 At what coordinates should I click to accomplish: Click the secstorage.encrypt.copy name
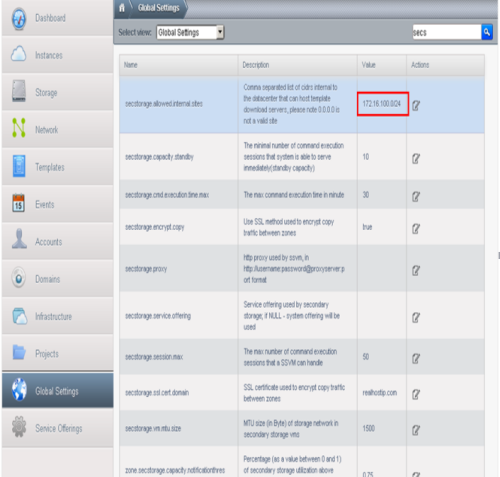click(154, 227)
